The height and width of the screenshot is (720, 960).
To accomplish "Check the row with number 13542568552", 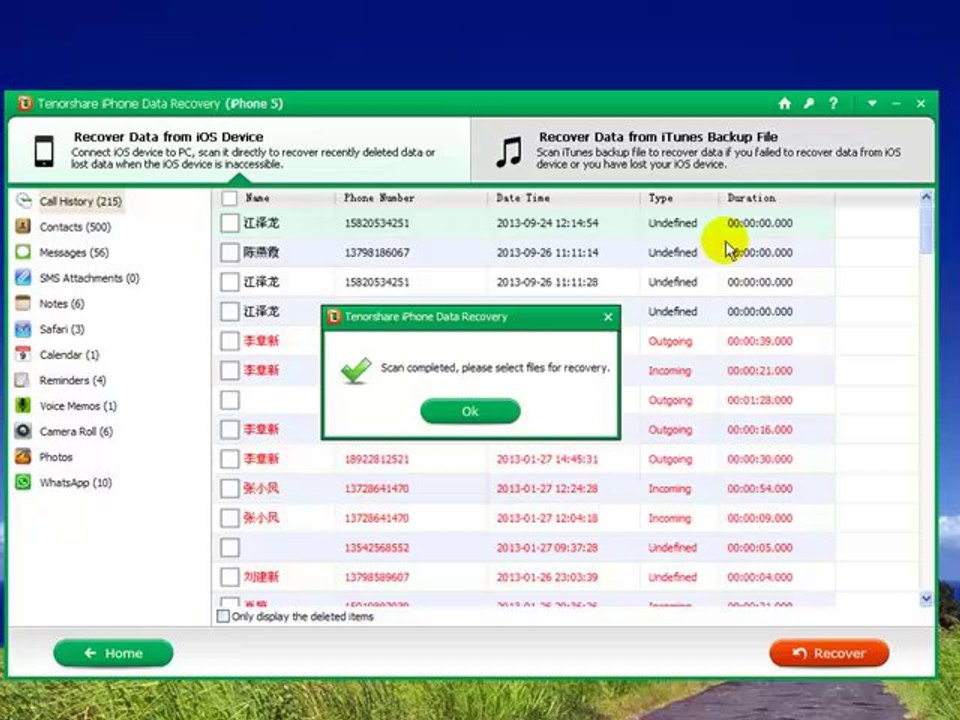I will point(230,547).
